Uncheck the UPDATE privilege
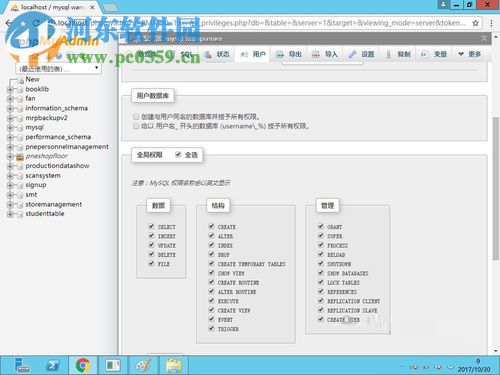The image size is (500, 375). [x=151, y=245]
